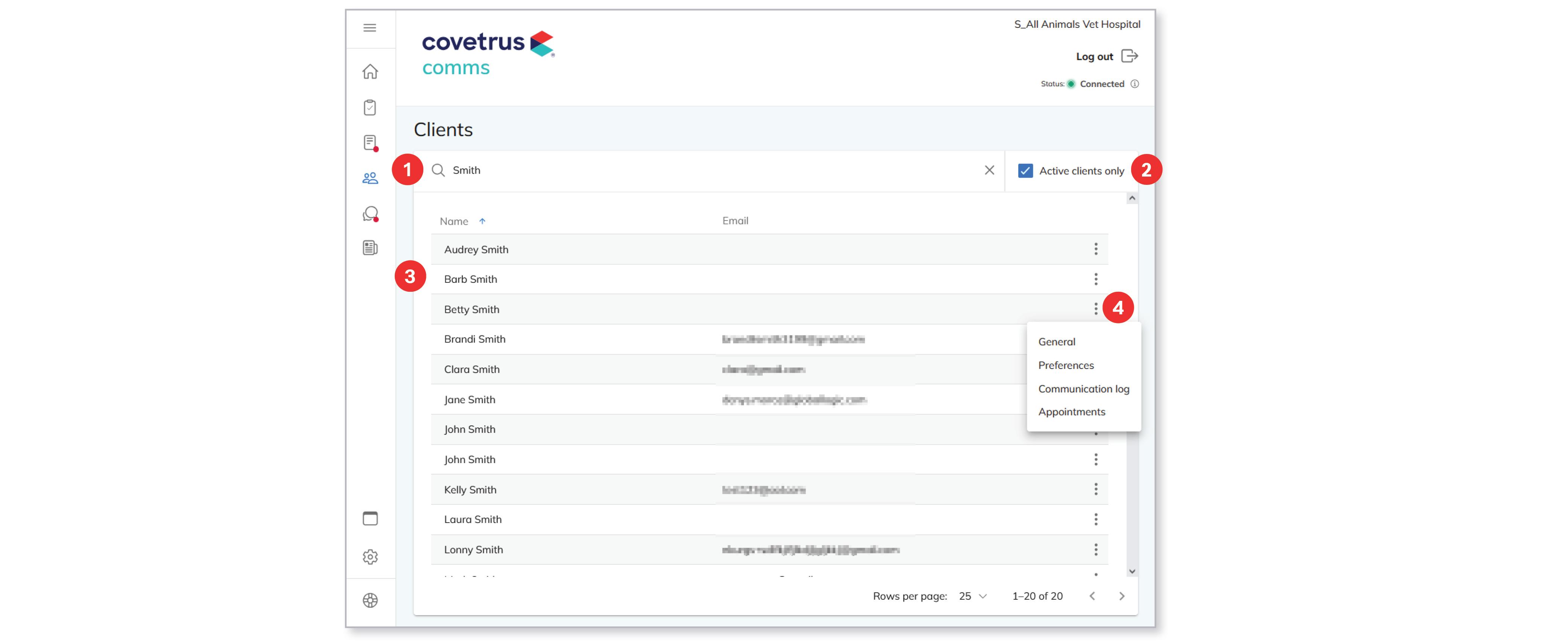Viewport: 1568px width, 643px height.
Task: Expand the options menu for Audrey Smith
Action: pos(1096,249)
